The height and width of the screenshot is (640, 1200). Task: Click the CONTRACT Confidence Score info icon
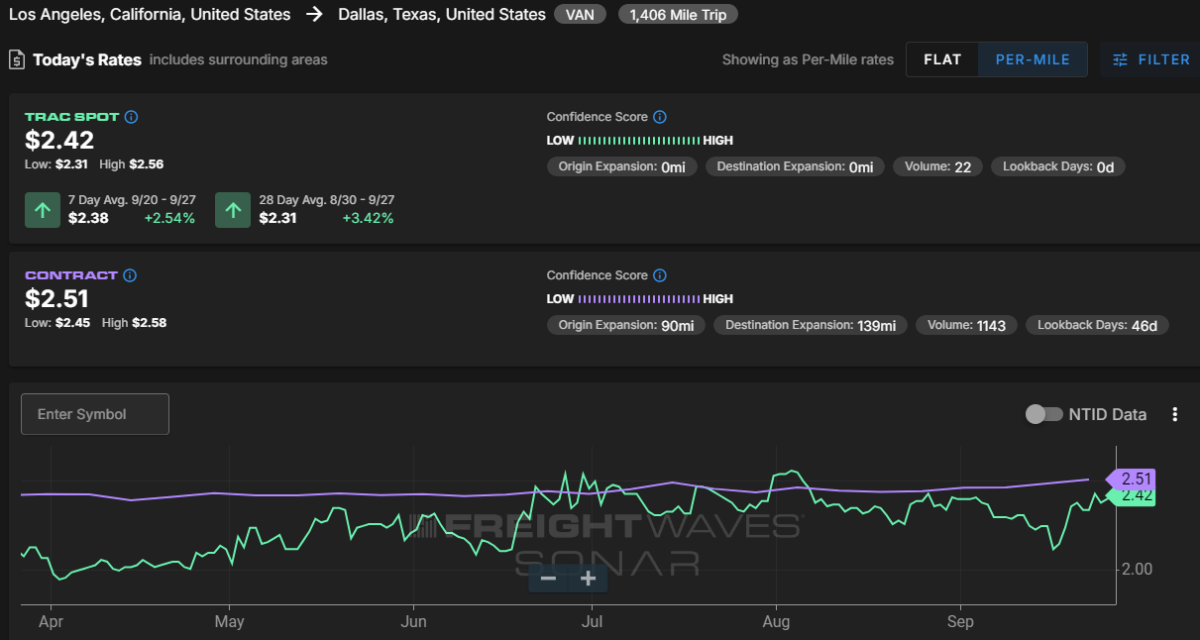[x=660, y=275]
